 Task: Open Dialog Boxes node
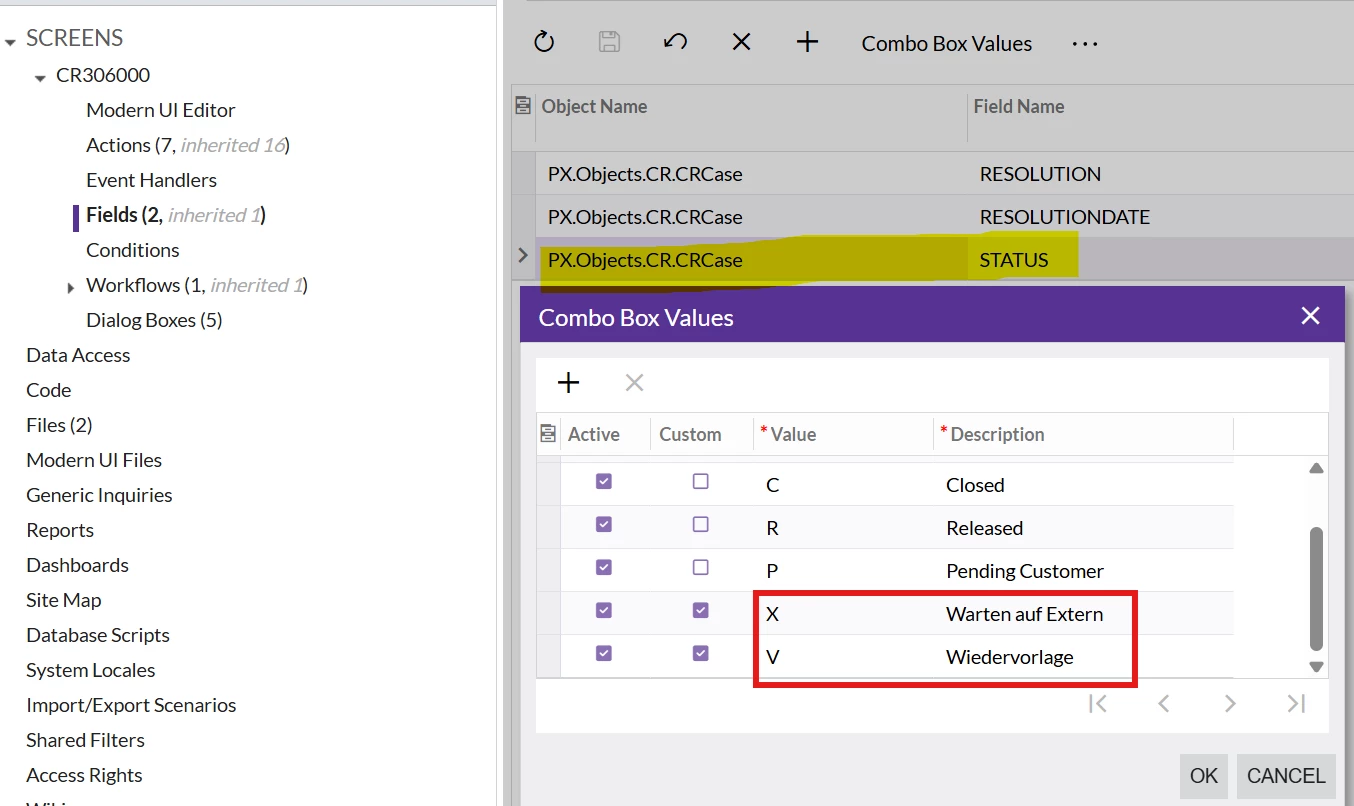click(154, 320)
